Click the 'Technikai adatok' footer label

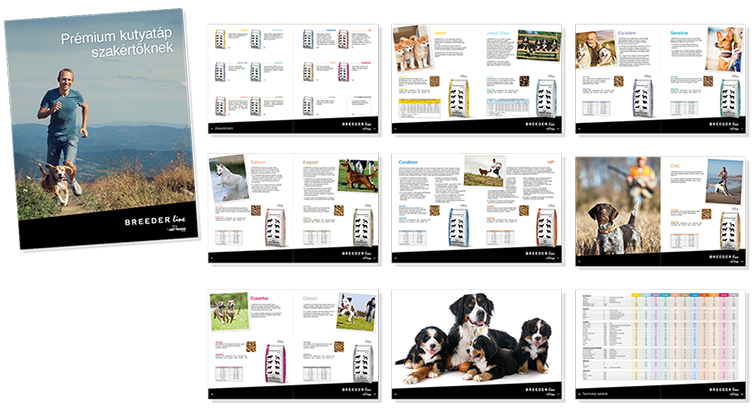(x=594, y=394)
